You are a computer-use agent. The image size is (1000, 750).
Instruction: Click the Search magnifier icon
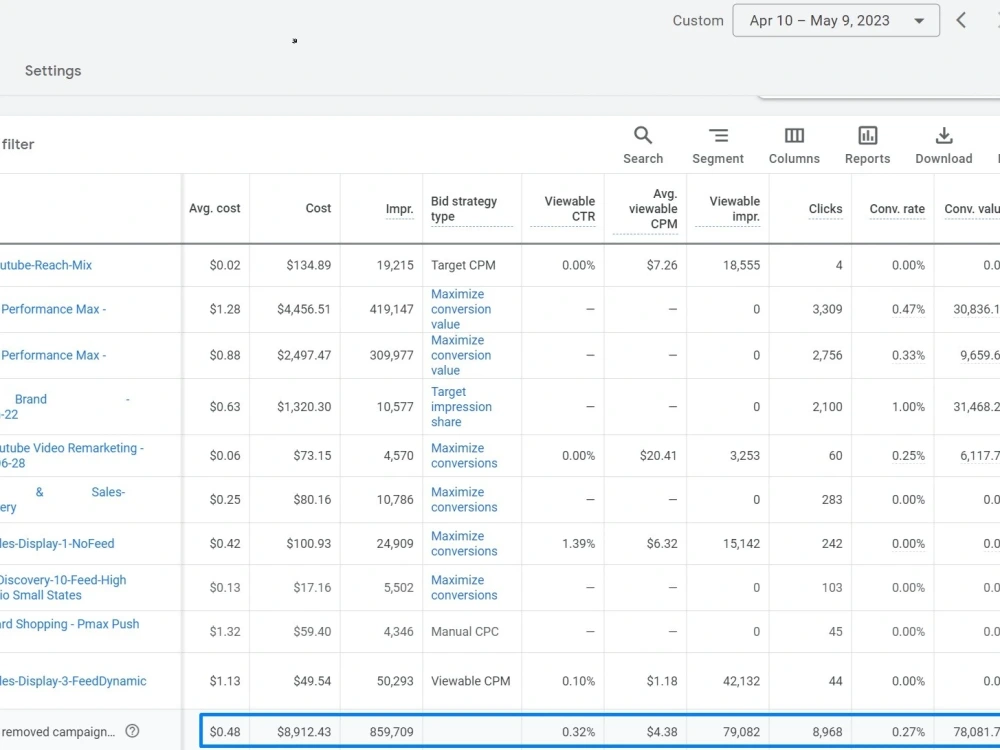coord(642,135)
